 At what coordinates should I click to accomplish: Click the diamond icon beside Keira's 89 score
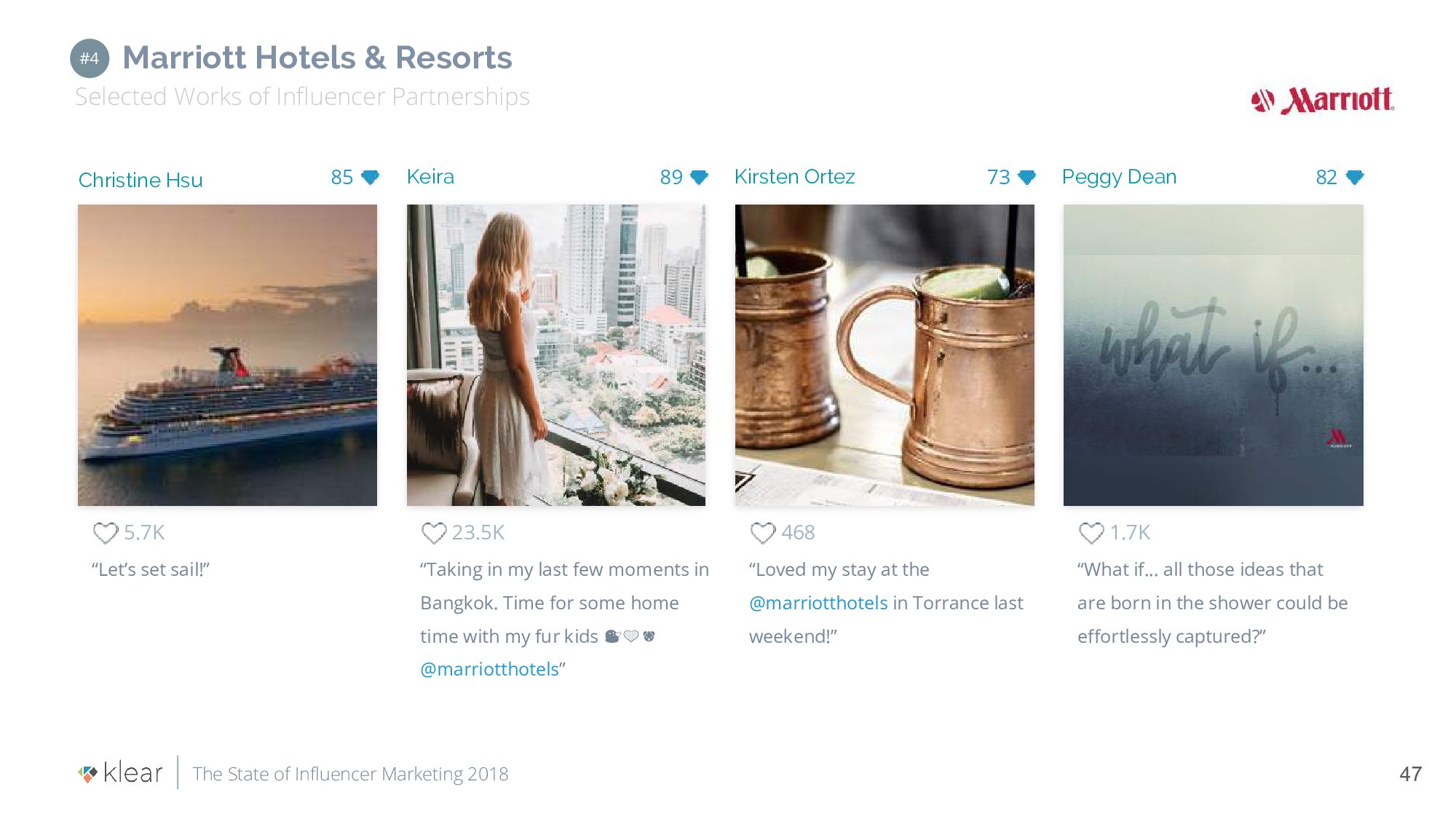coord(699,177)
